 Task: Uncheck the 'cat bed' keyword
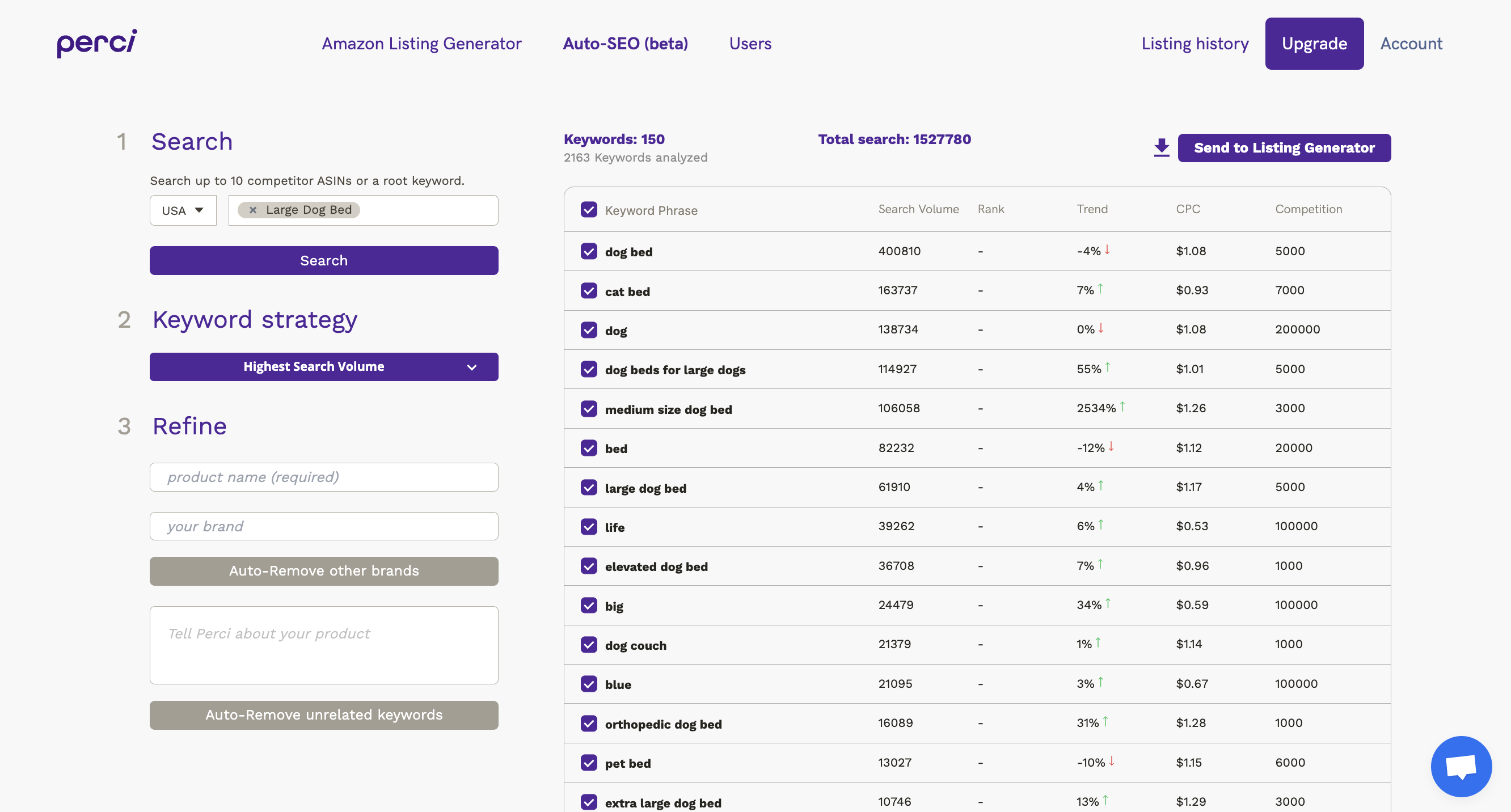point(588,291)
